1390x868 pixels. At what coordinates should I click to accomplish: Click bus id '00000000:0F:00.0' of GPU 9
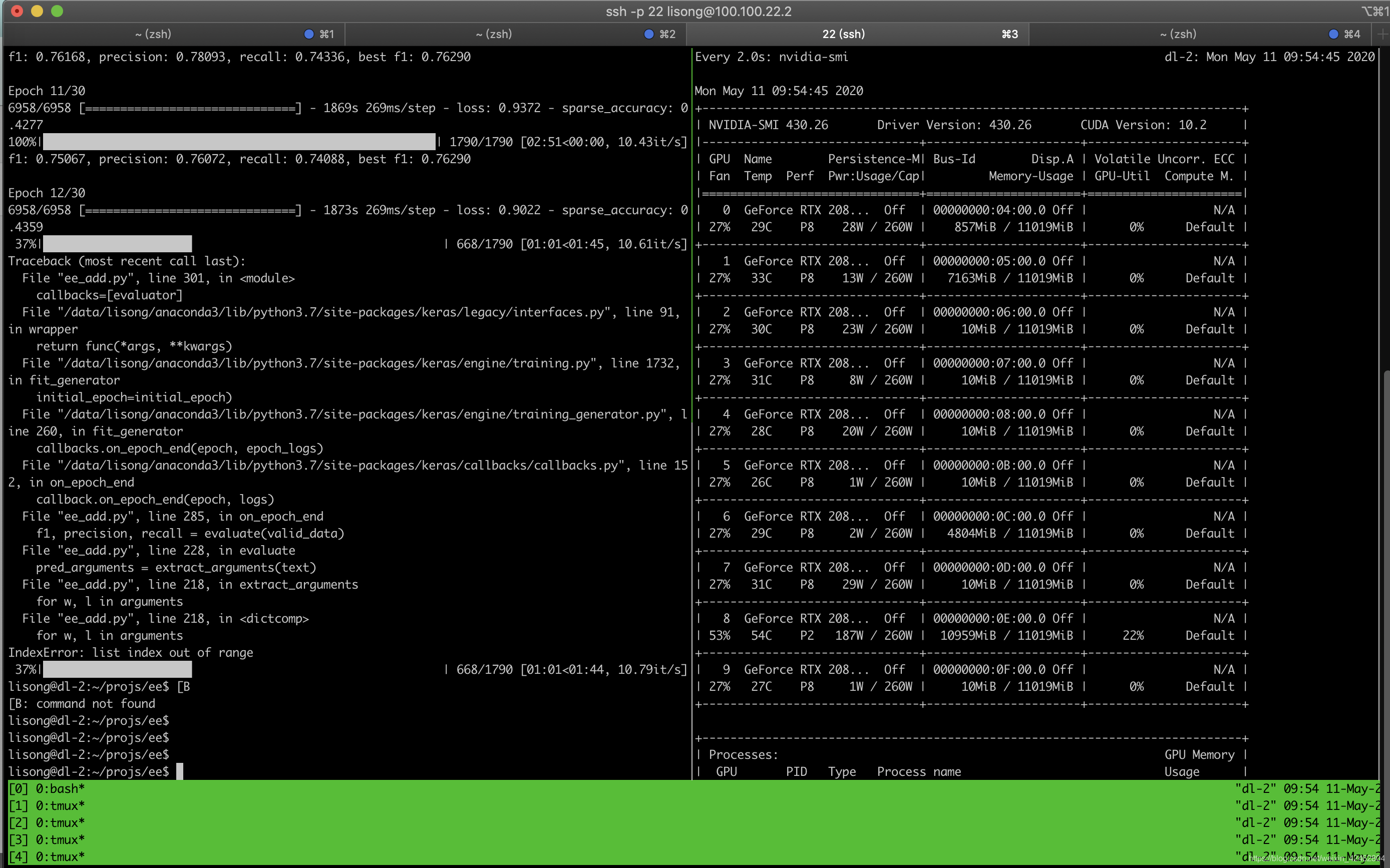pos(989,669)
